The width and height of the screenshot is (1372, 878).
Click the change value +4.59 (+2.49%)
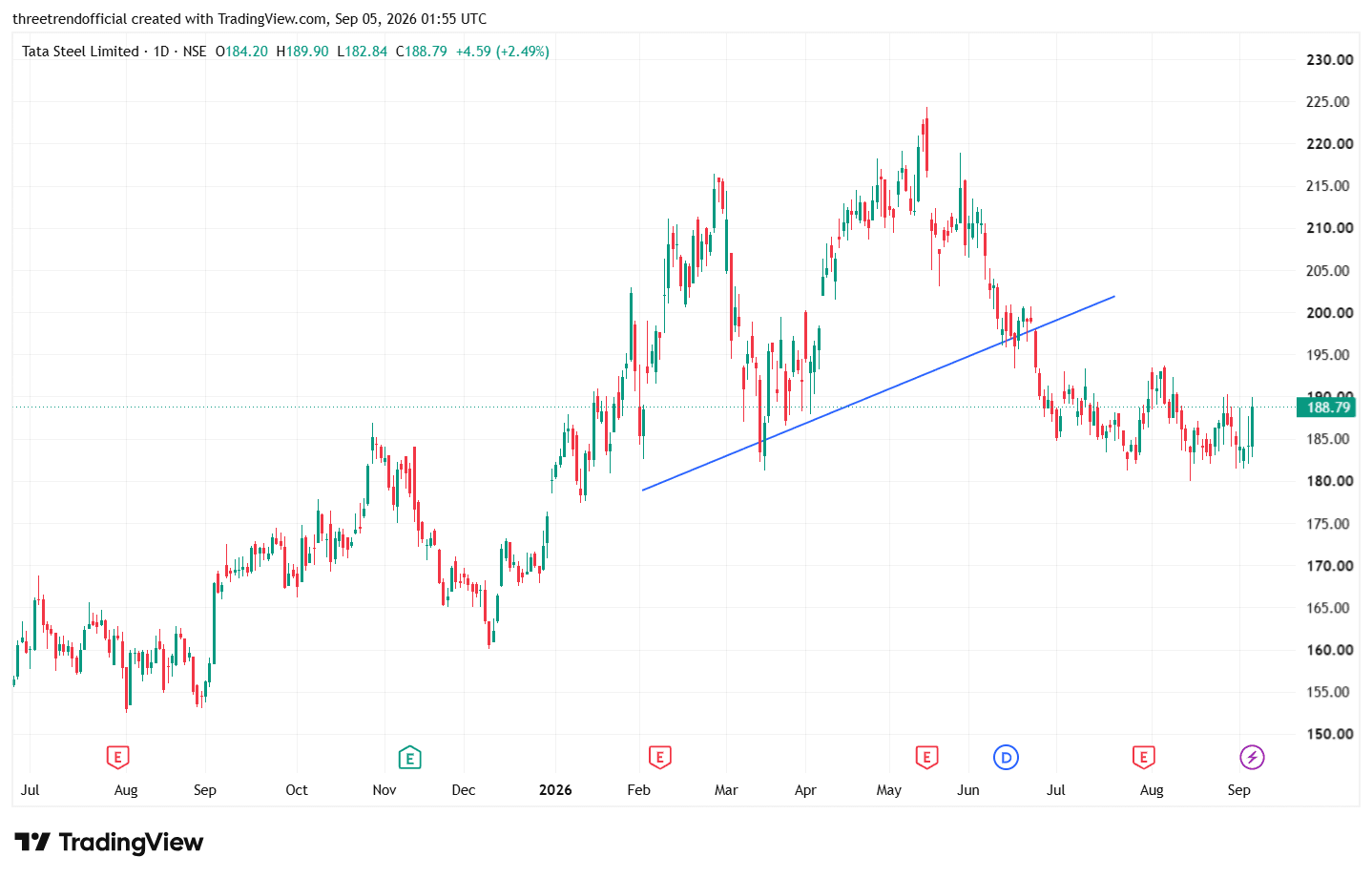point(502,52)
